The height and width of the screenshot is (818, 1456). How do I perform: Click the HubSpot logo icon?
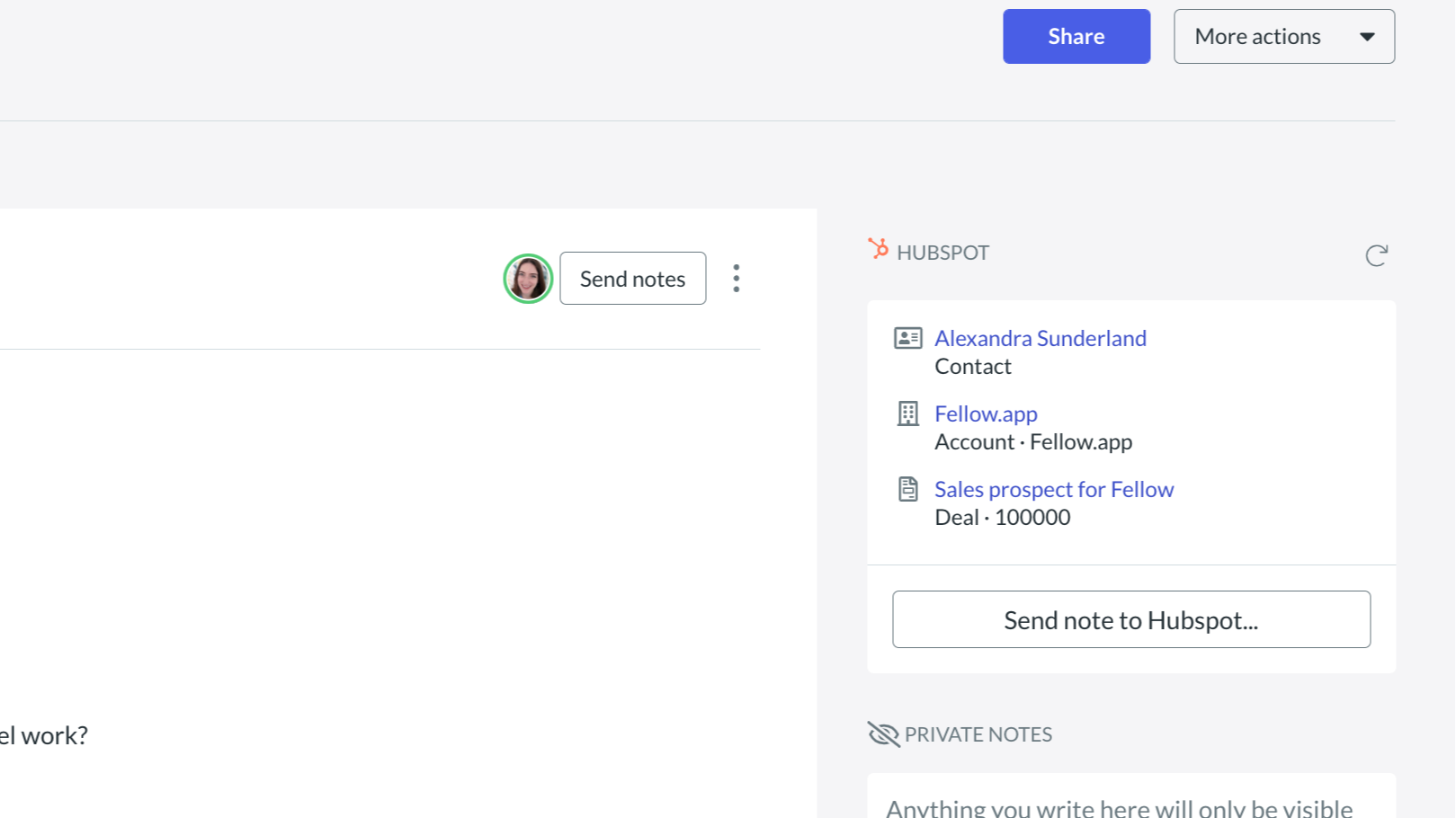[x=878, y=248]
